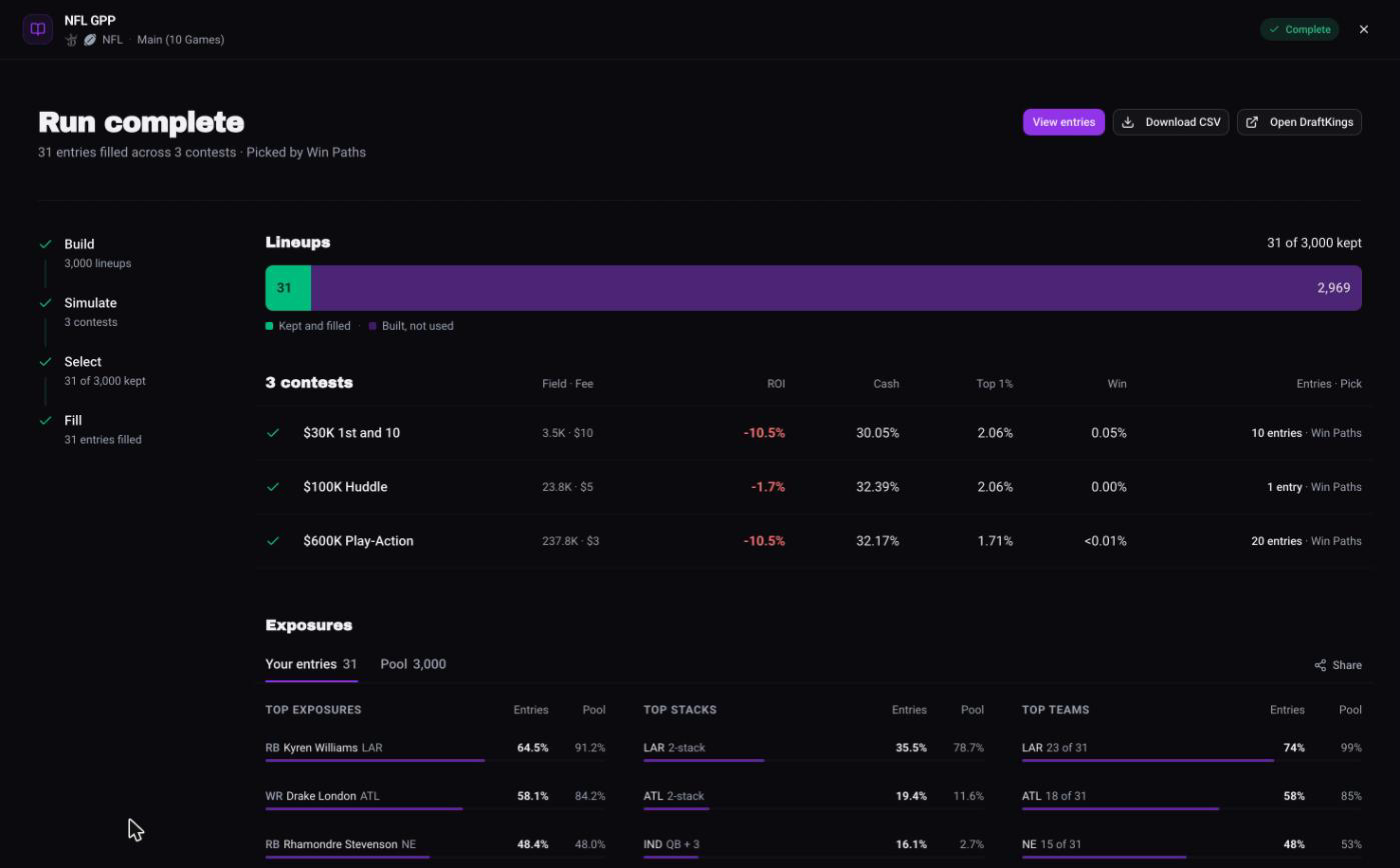Select the Fill step checkmark
The height and width of the screenshot is (868, 1400).
[x=45, y=421]
